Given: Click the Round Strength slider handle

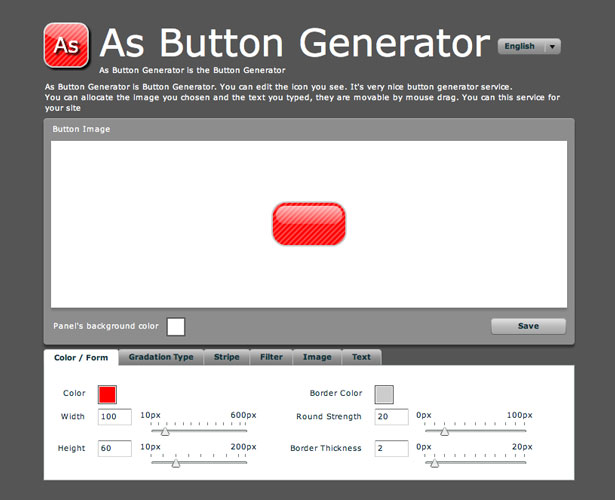Looking at the screenshot, I should pyautogui.click(x=444, y=431).
